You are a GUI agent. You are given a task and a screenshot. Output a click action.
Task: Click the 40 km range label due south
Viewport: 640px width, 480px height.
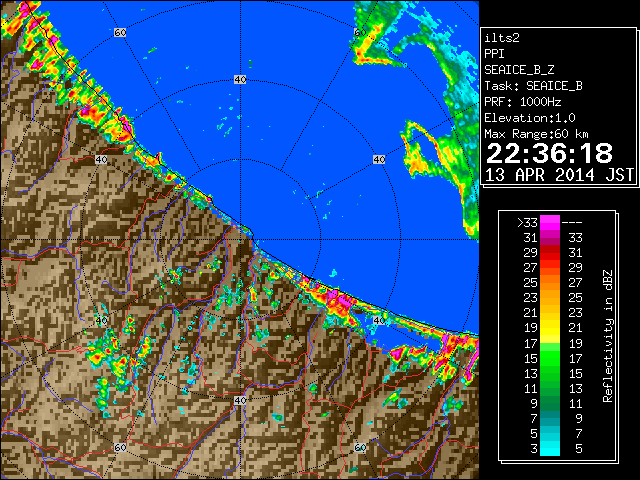(240, 400)
